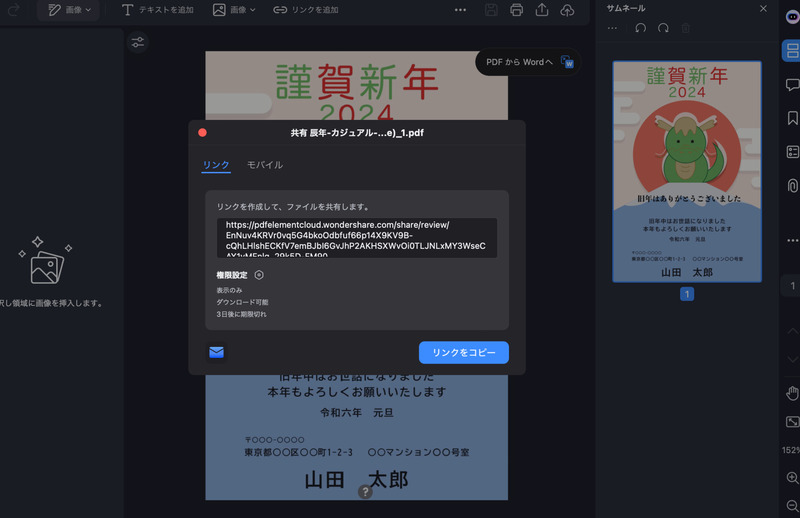Image resolution: width=800 pixels, height=518 pixels.
Task: Close the サムネール thumbnail panel
Action: point(763,9)
